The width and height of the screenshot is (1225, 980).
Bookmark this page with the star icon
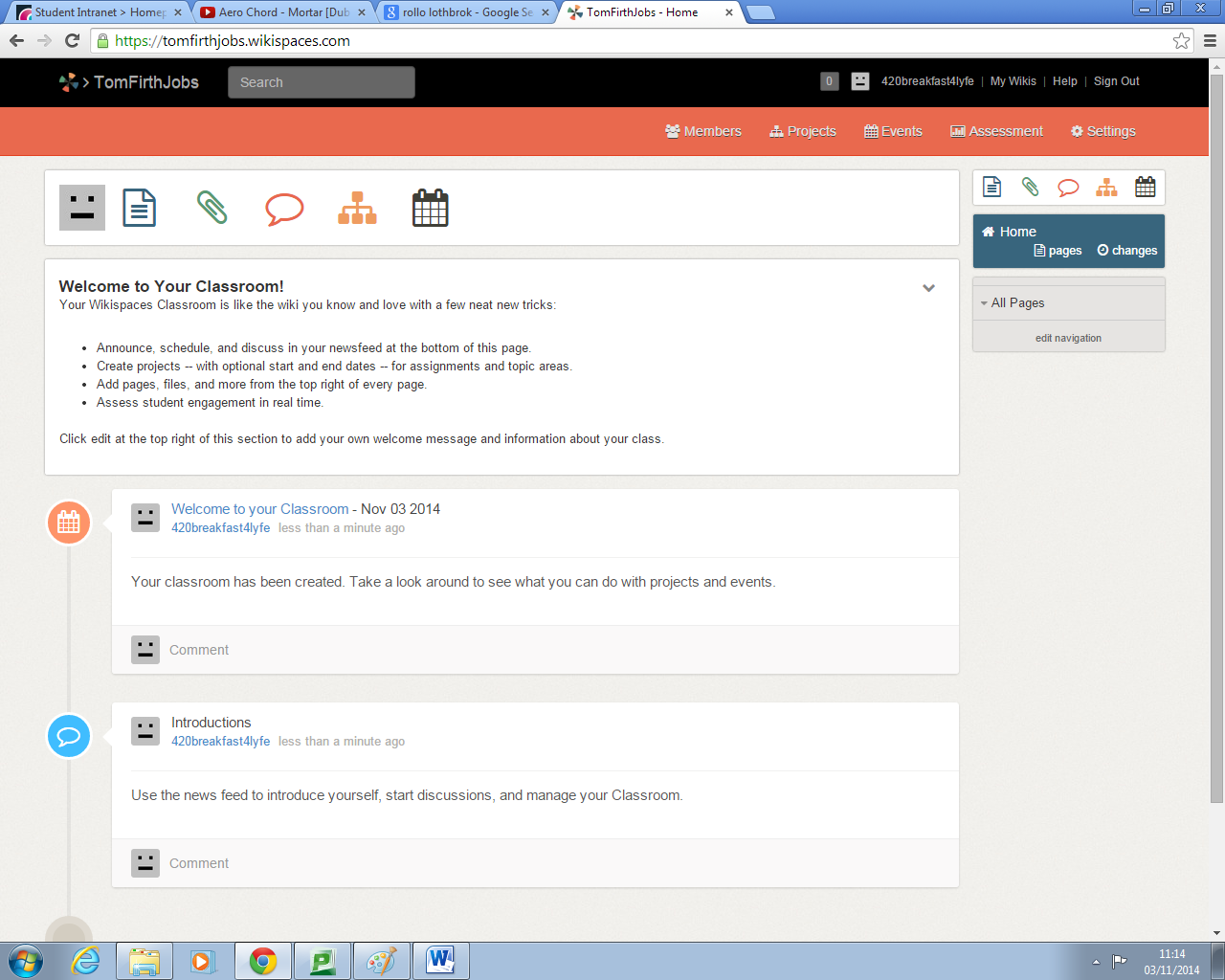tap(1182, 40)
